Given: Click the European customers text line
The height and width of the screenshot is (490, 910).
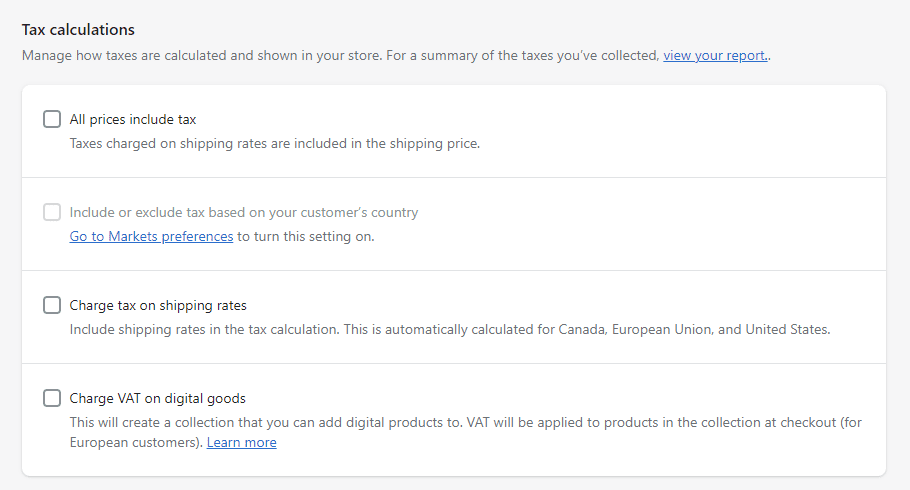Looking at the screenshot, I should tap(136, 442).
